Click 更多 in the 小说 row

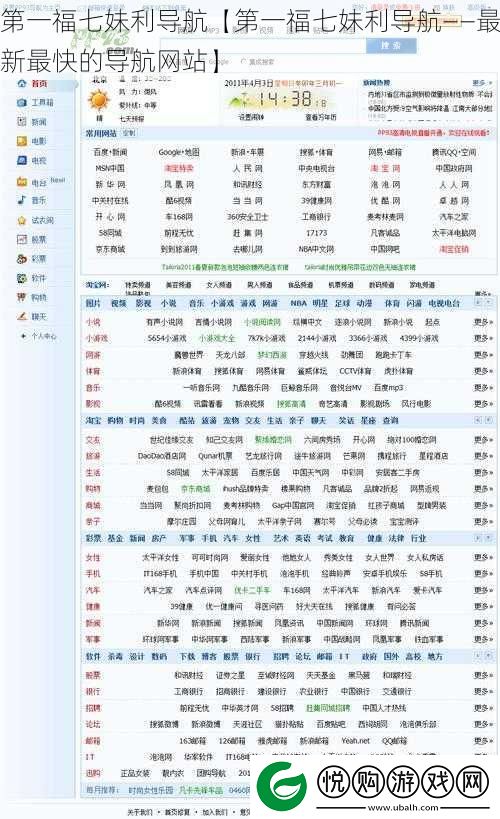click(x=483, y=322)
